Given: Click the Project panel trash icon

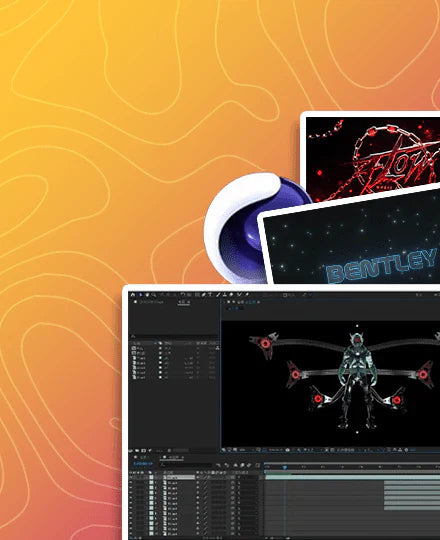Looking at the screenshot, I should 169,450.
